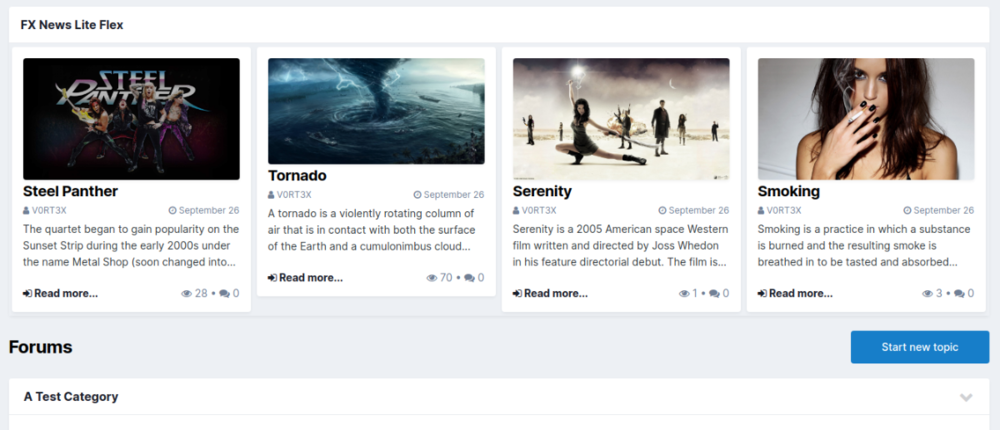This screenshot has height=430, width=1000.
Task: Open the A Test Category heading
Action: click(x=71, y=397)
